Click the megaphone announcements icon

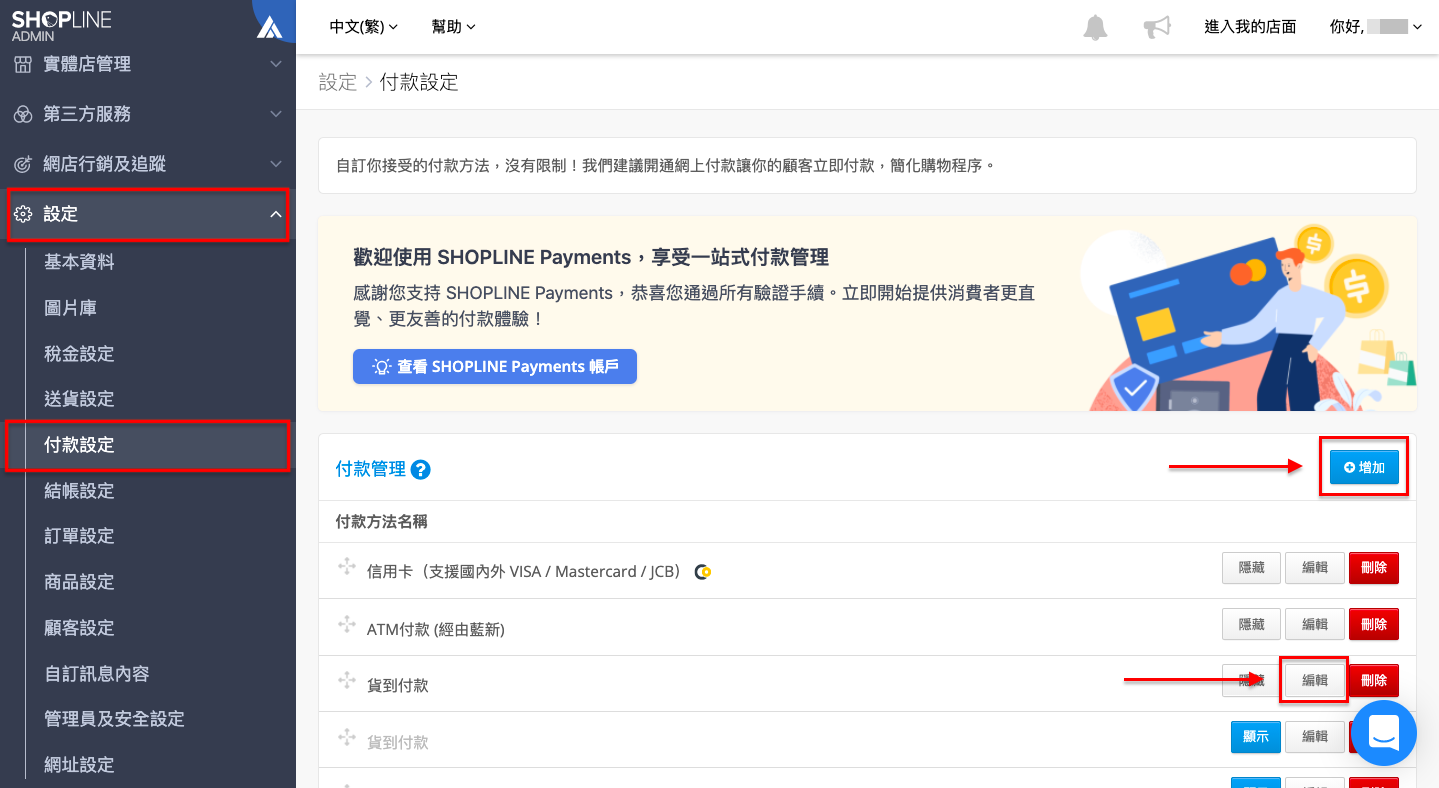pyautogui.click(x=1157, y=27)
